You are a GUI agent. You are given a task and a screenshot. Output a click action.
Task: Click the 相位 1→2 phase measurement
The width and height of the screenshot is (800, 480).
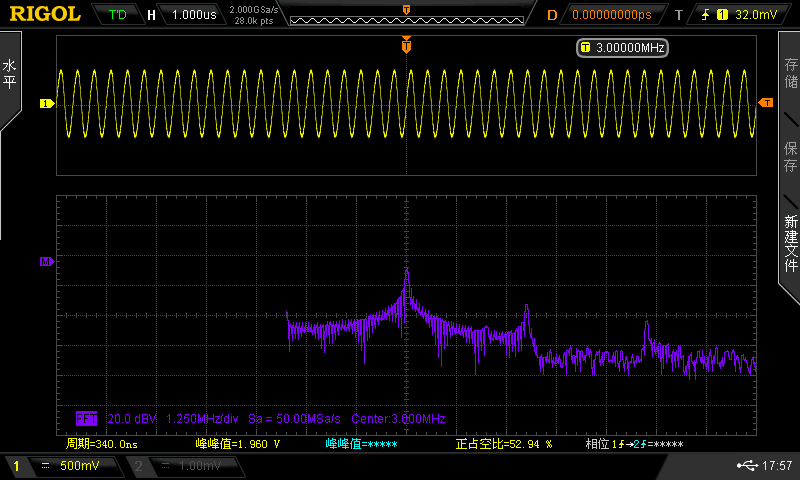(x=634, y=444)
